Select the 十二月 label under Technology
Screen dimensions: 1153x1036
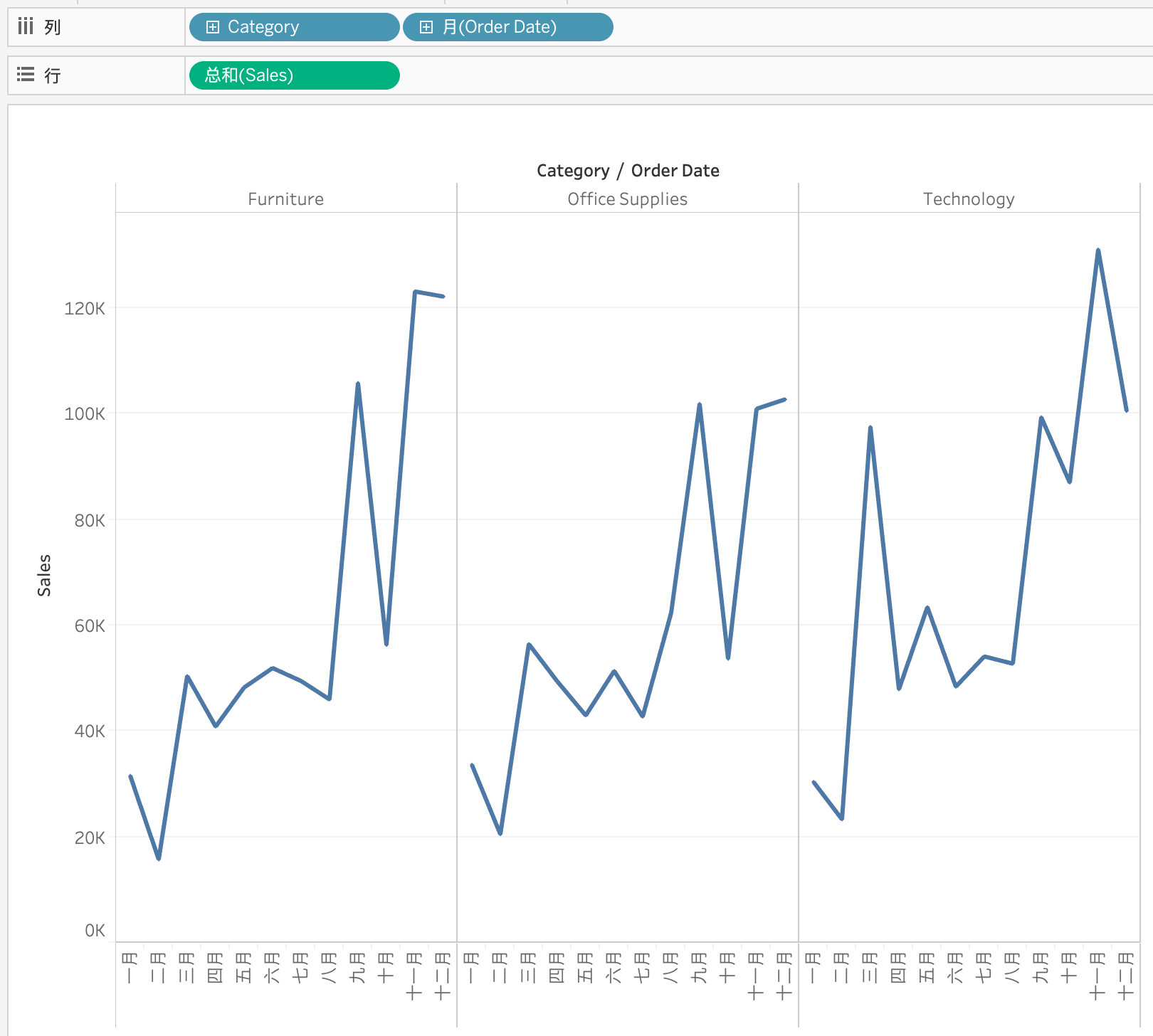tap(1126, 976)
